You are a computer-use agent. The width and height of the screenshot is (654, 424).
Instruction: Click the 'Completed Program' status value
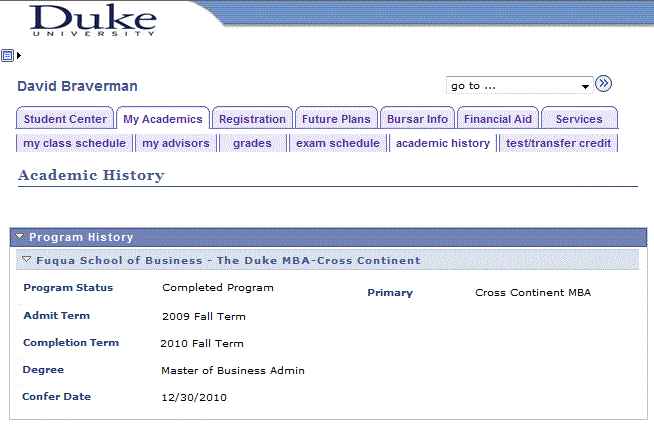click(218, 288)
